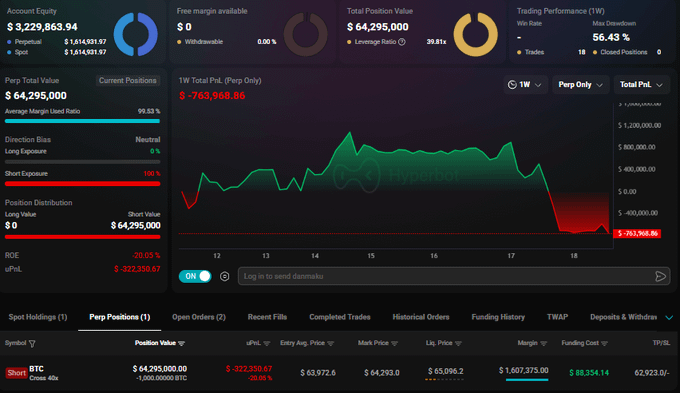Expand more tabs chevron after Deposits
Image resolution: width=680 pixels, height=393 pixels.
pyautogui.click(x=669, y=318)
